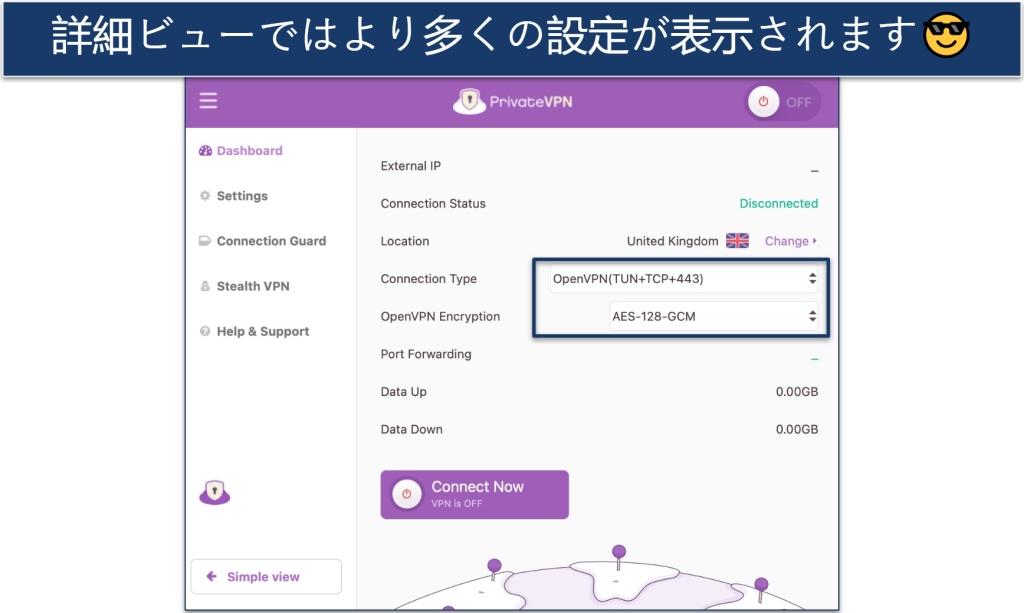The width and height of the screenshot is (1024, 613).
Task: Open the Settings section
Action: click(x=242, y=196)
